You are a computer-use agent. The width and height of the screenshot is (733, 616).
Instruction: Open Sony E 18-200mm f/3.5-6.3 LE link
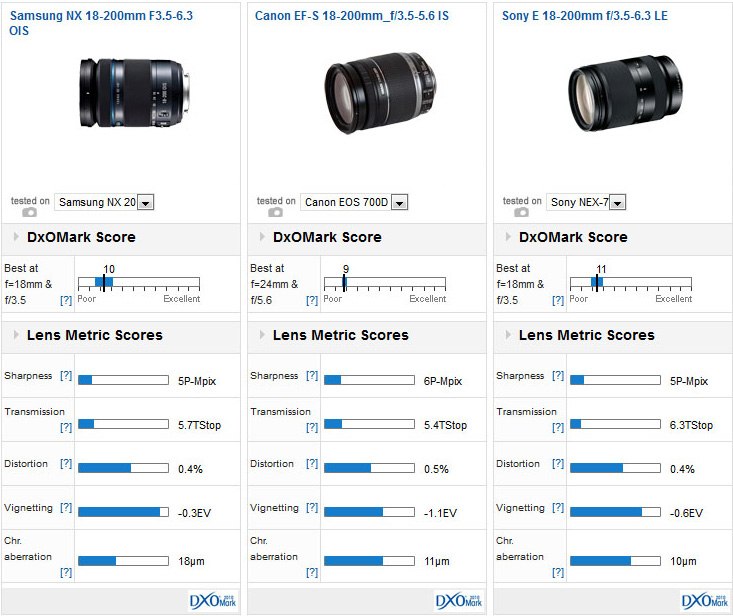tap(585, 16)
